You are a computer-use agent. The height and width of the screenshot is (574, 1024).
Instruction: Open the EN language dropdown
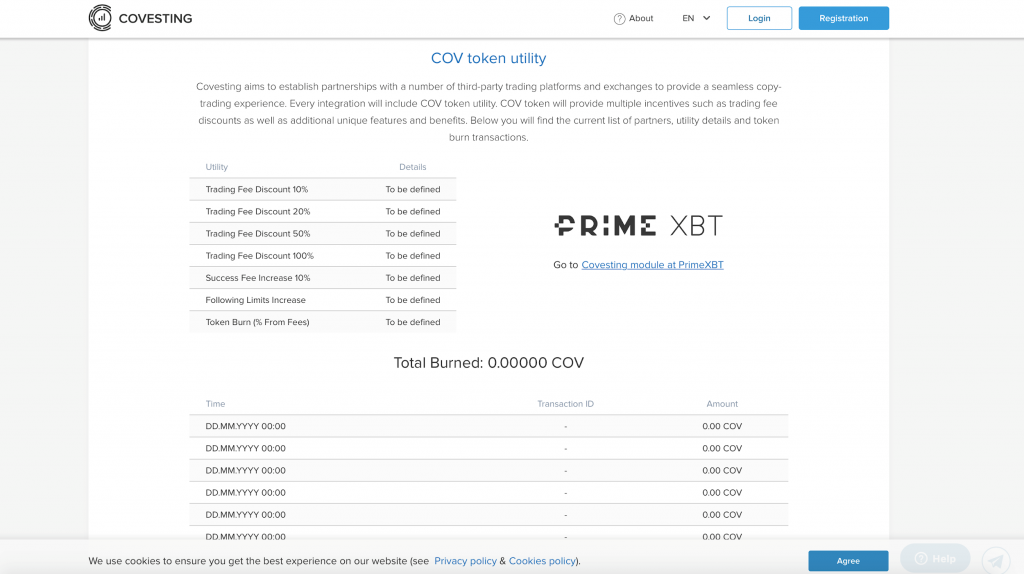point(696,18)
